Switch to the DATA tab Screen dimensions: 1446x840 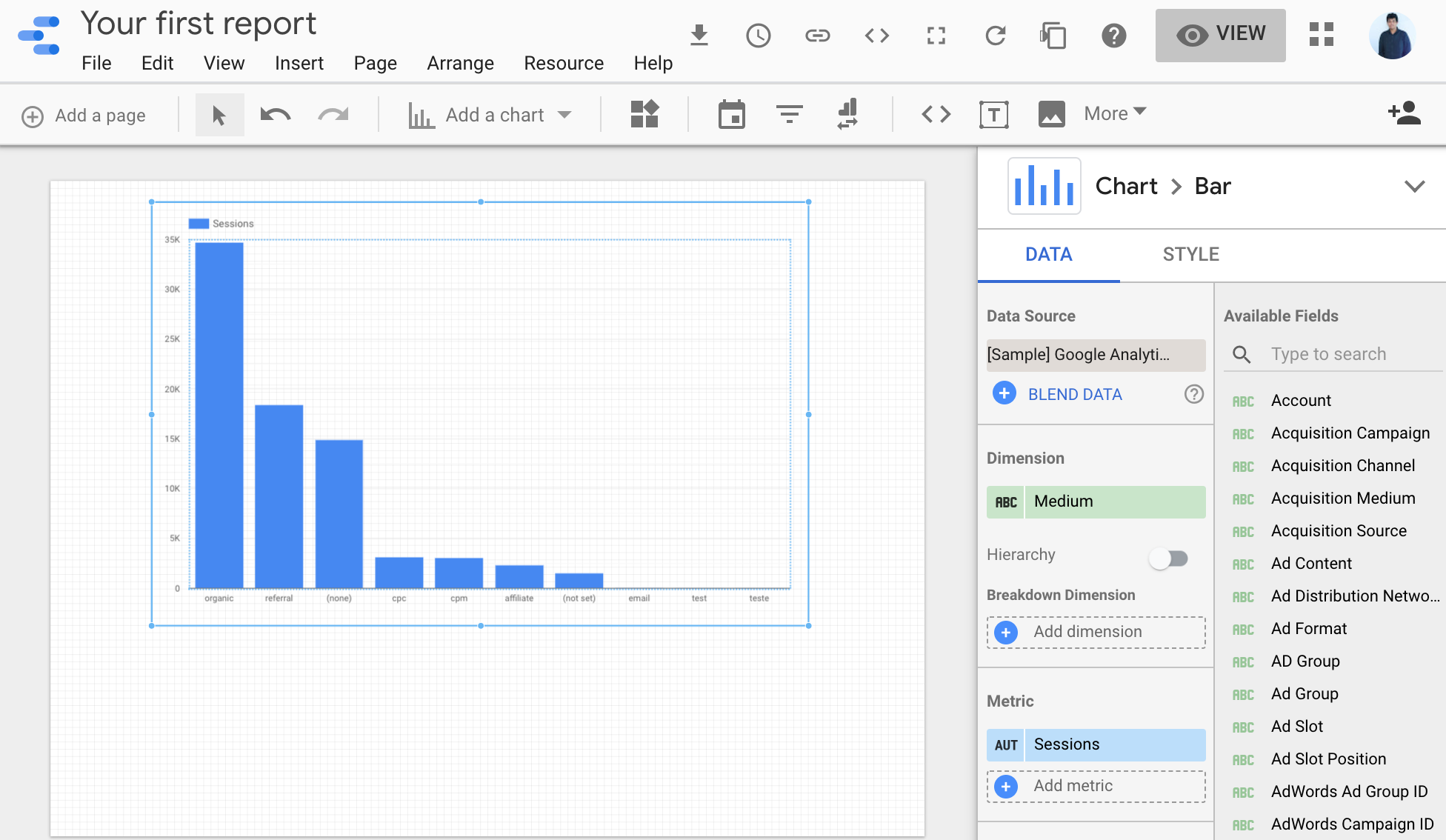pyautogui.click(x=1048, y=254)
